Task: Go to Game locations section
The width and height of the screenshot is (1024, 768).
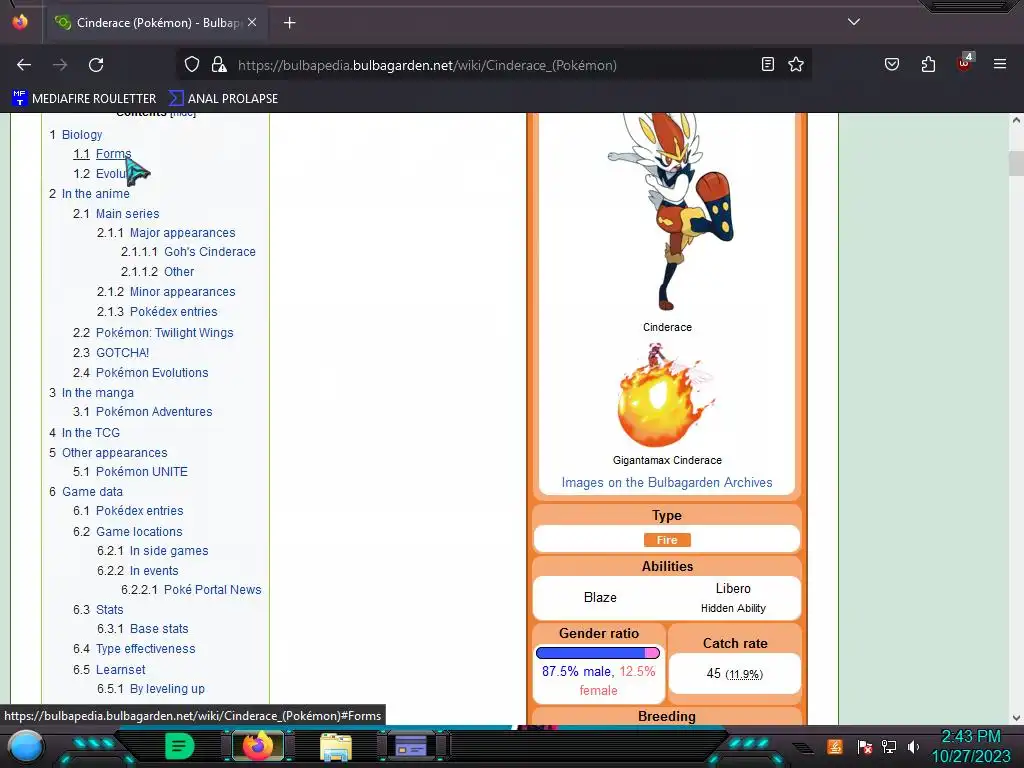Action: (138, 532)
